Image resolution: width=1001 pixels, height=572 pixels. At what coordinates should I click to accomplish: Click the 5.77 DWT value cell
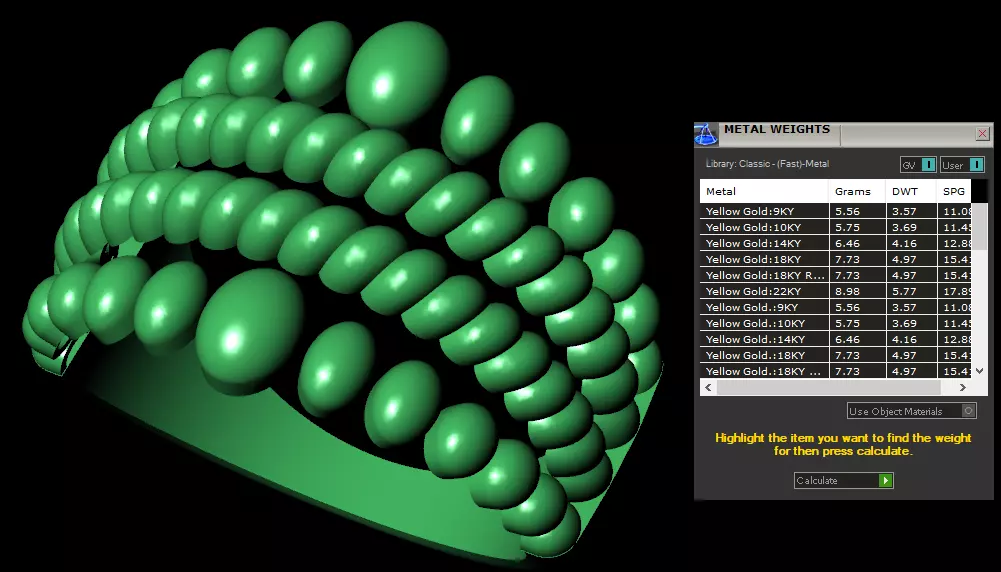911,291
